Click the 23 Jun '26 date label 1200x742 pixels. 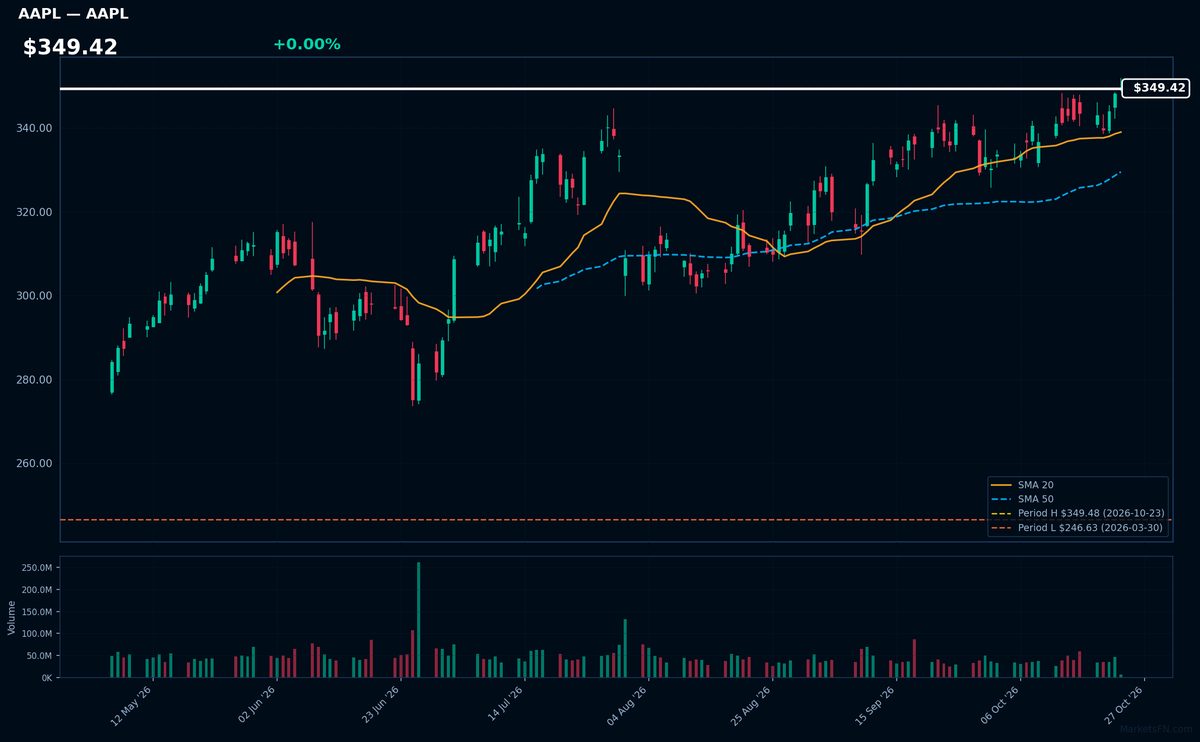coord(378,706)
